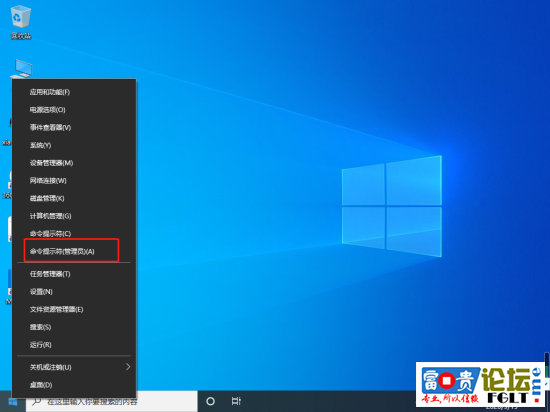Screen dimensions: 550x412
Task: Open Power Options (电源选项)
Action: point(74,110)
